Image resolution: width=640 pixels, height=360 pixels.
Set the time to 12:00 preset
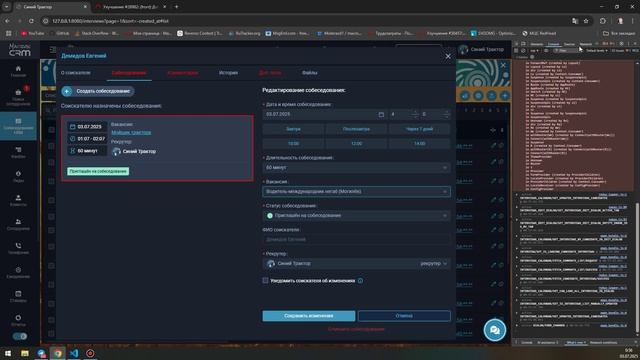point(356,144)
